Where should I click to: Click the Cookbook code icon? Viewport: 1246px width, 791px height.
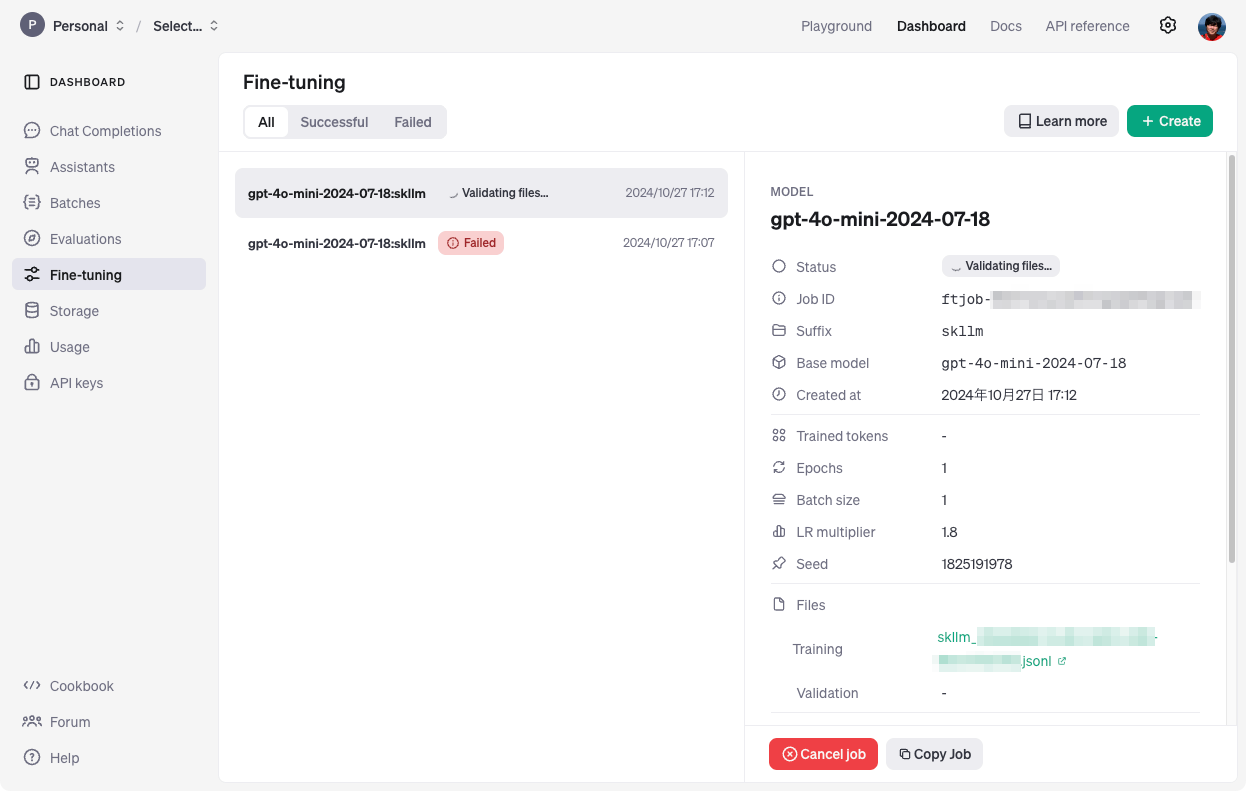click(32, 686)
